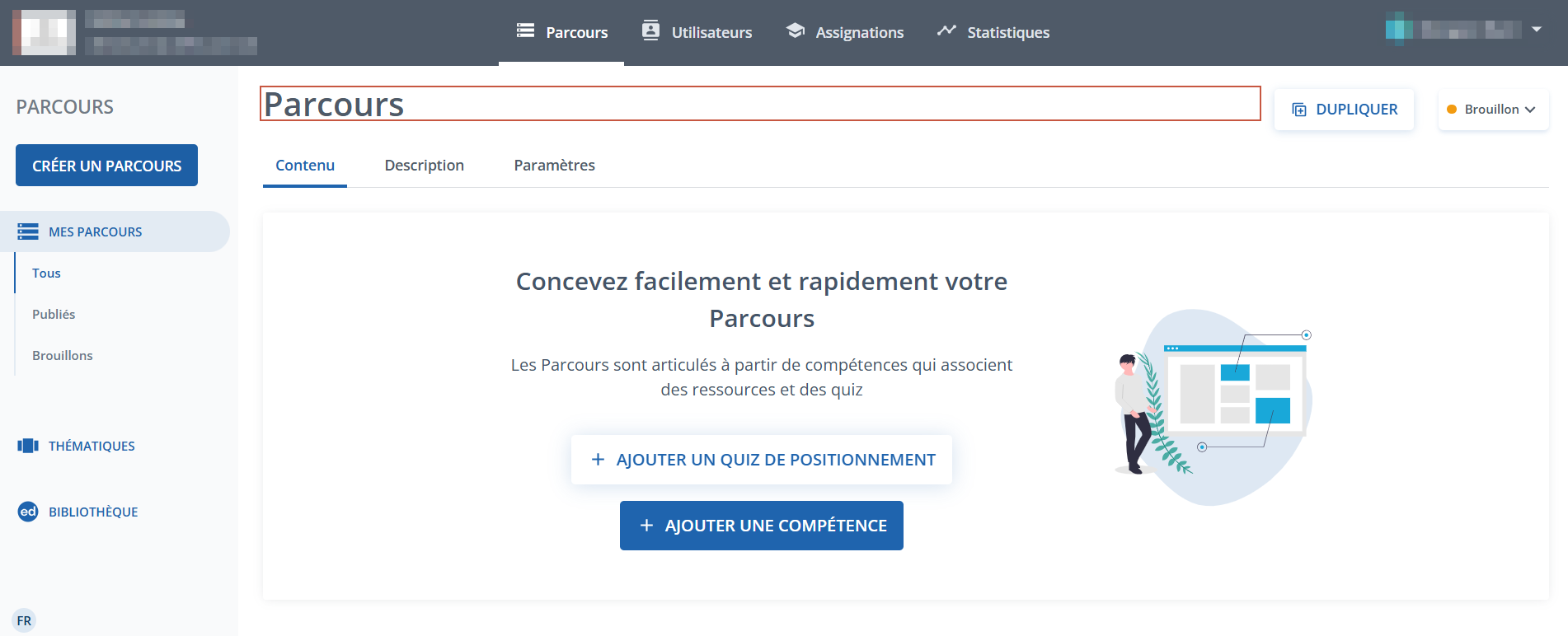Click the duplicate icon beside Dupliquer
The width and height of the screenshot is (1568, 636).
pos(1299,110)
